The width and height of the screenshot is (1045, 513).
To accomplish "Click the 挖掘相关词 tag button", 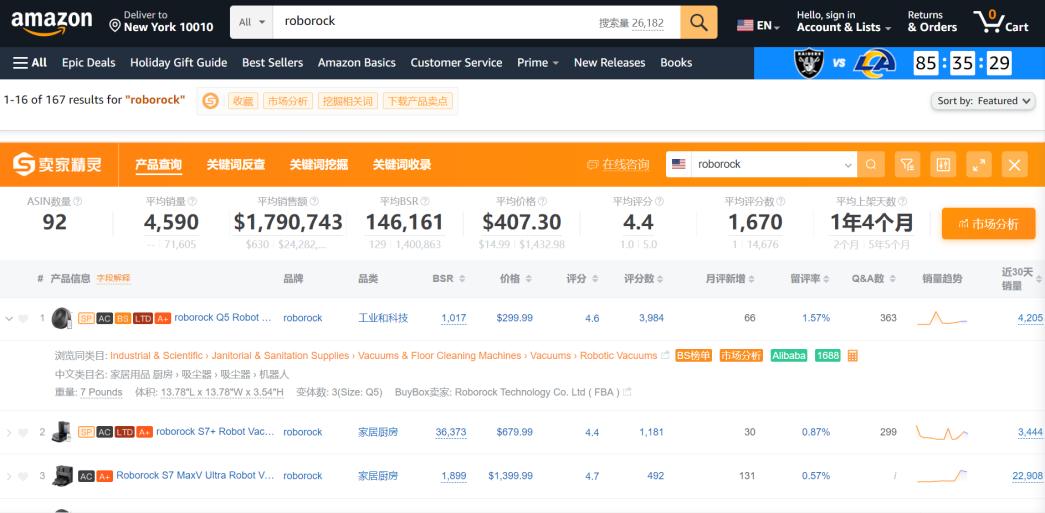I will (x=348, y=101).
